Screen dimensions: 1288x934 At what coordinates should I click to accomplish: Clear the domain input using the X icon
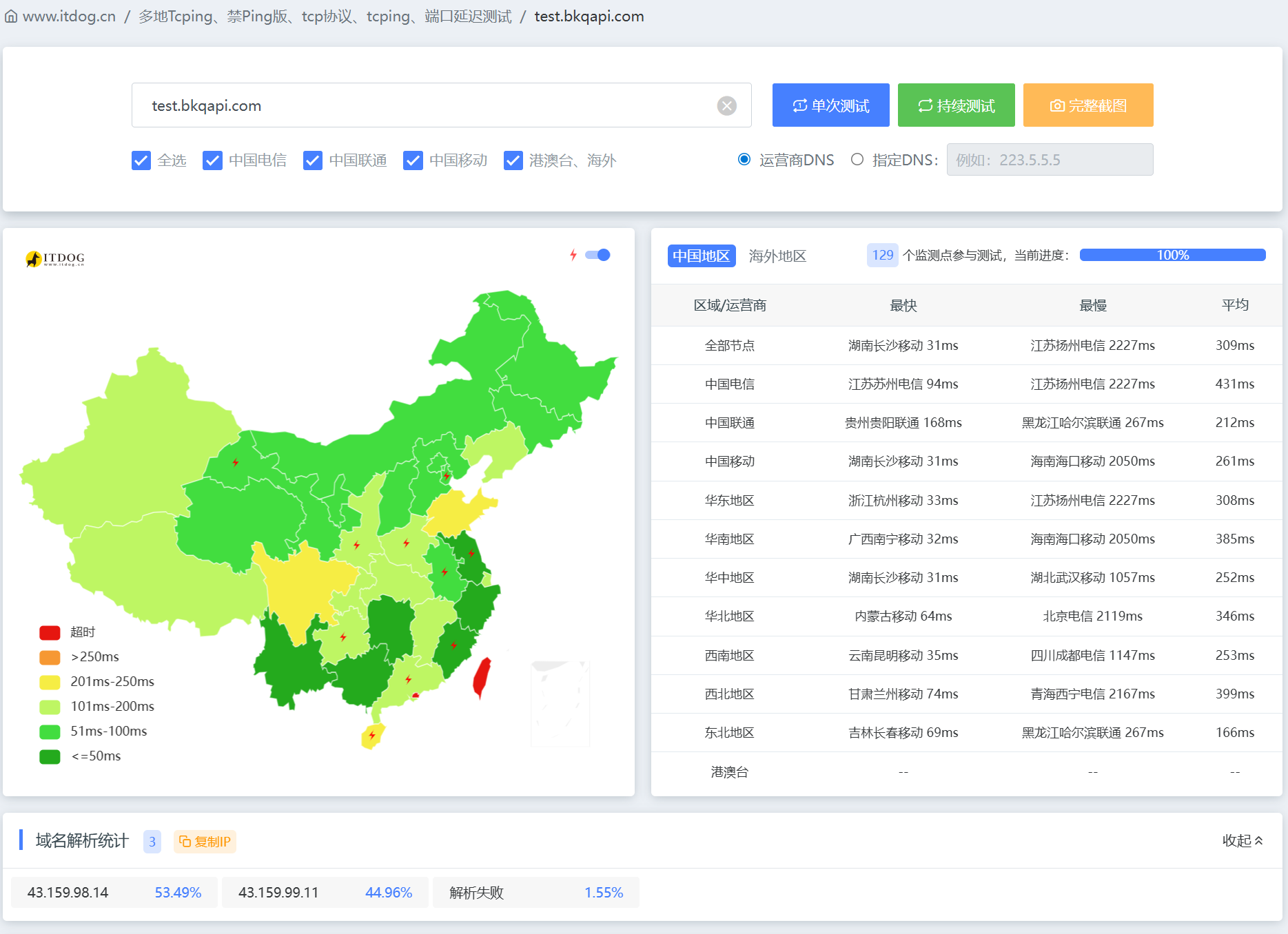[x=726, y=105]
